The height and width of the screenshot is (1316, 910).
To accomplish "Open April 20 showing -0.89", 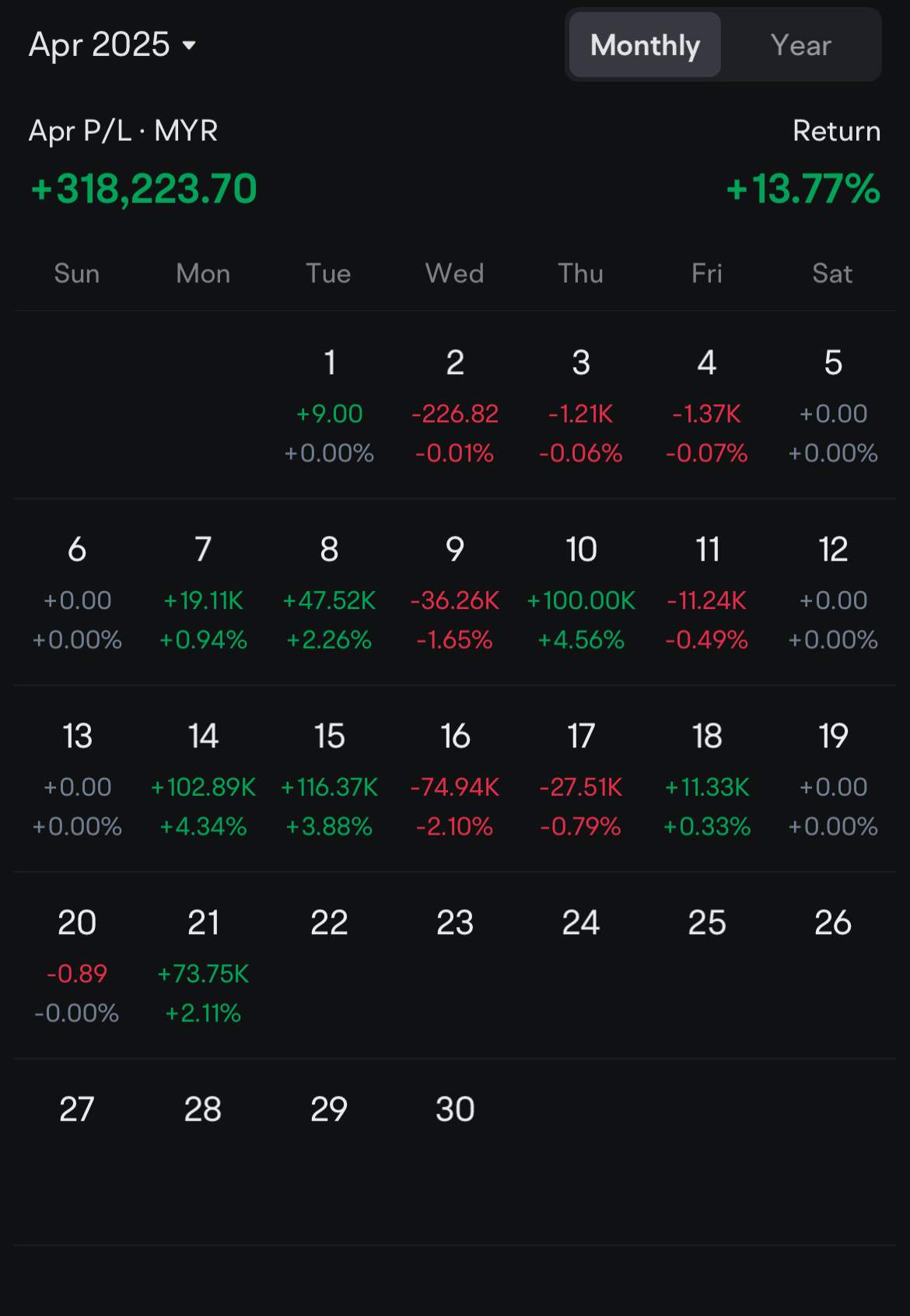I will coord(77,966).
